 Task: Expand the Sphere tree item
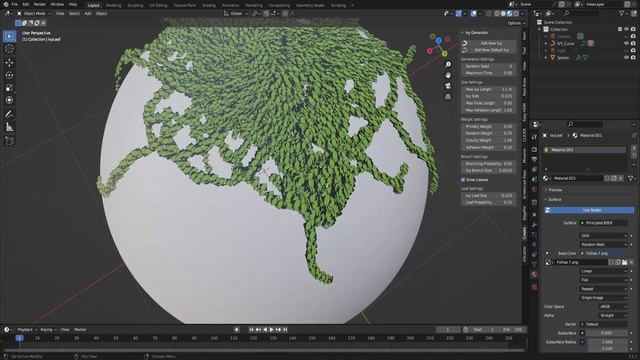pyautogui.click(x=546, y=58)
